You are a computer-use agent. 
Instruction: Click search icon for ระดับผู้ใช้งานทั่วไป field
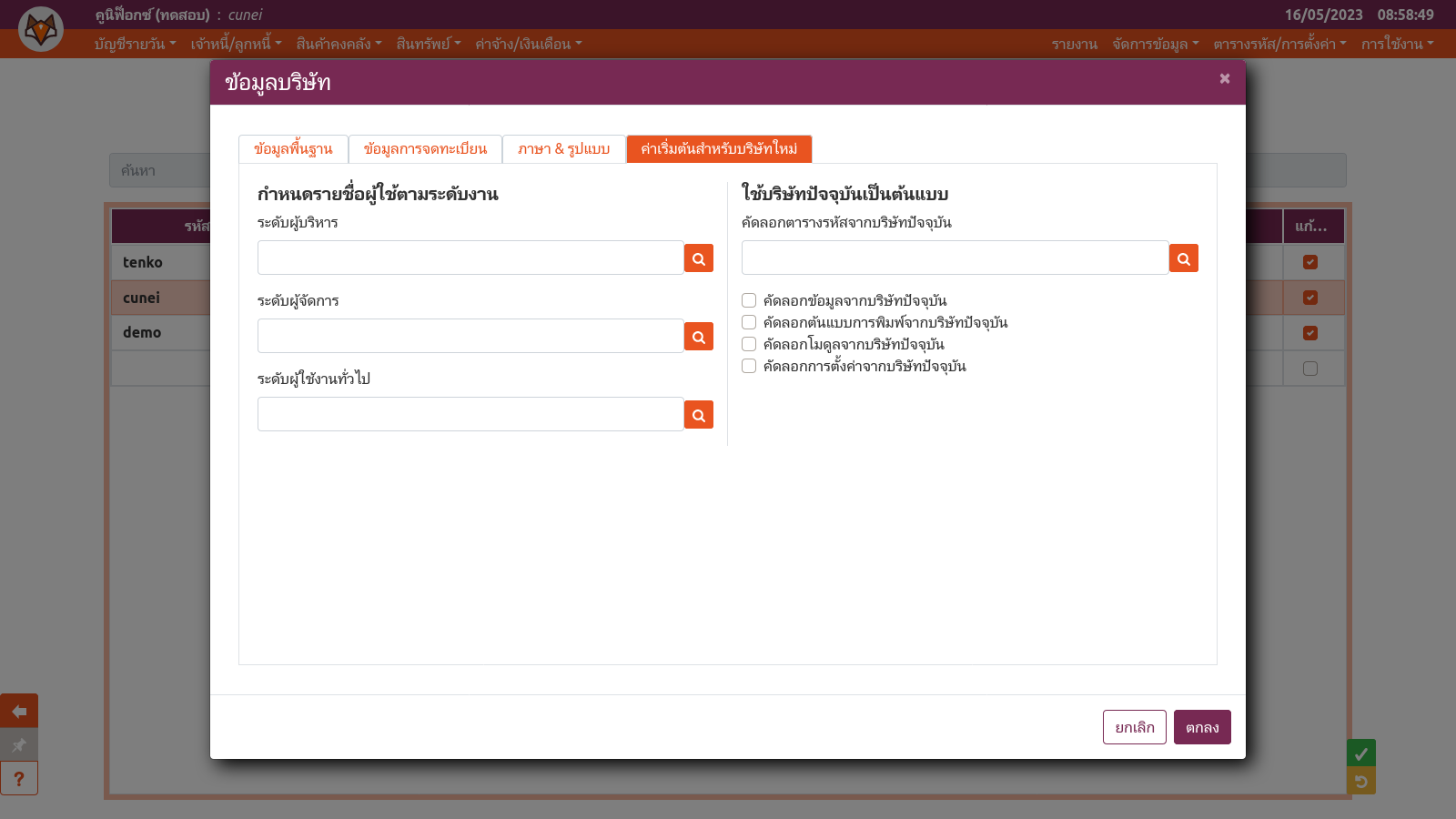pos(698,415)
